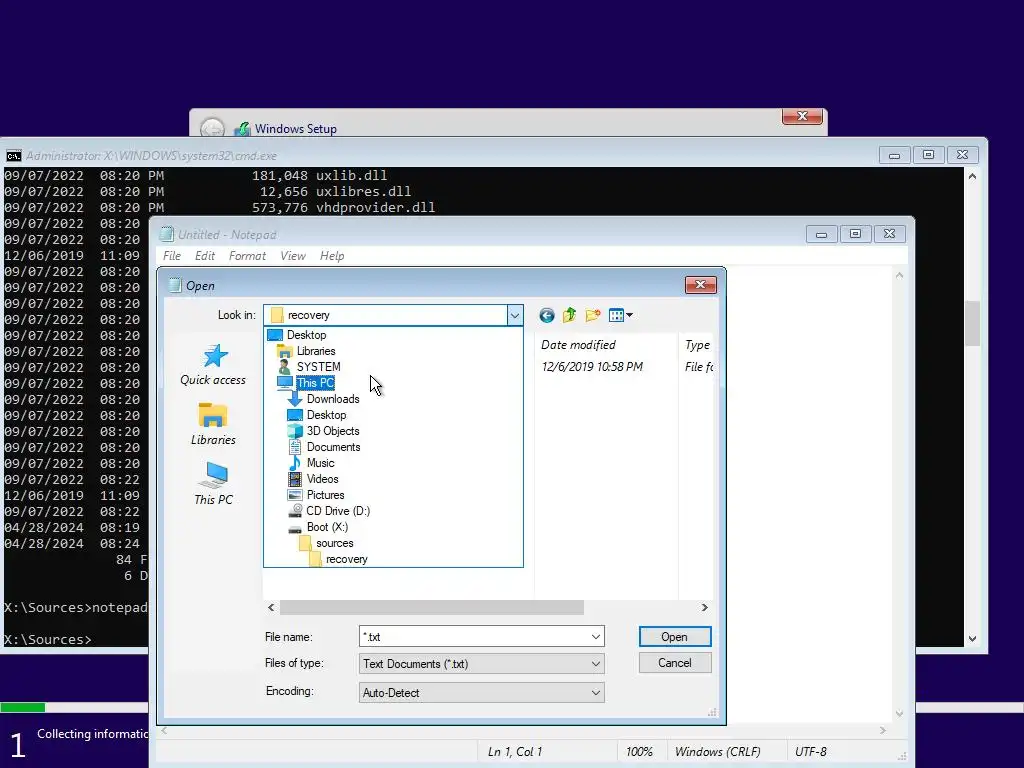
Task: Choose 3D Objects in the Look in list
Action: pos(333,431)
